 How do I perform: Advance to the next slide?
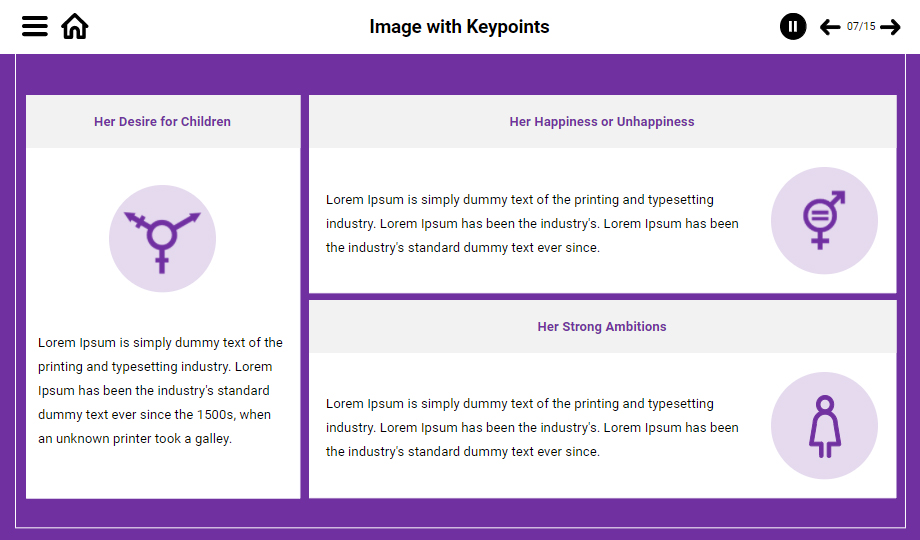[x=890, y=27]
